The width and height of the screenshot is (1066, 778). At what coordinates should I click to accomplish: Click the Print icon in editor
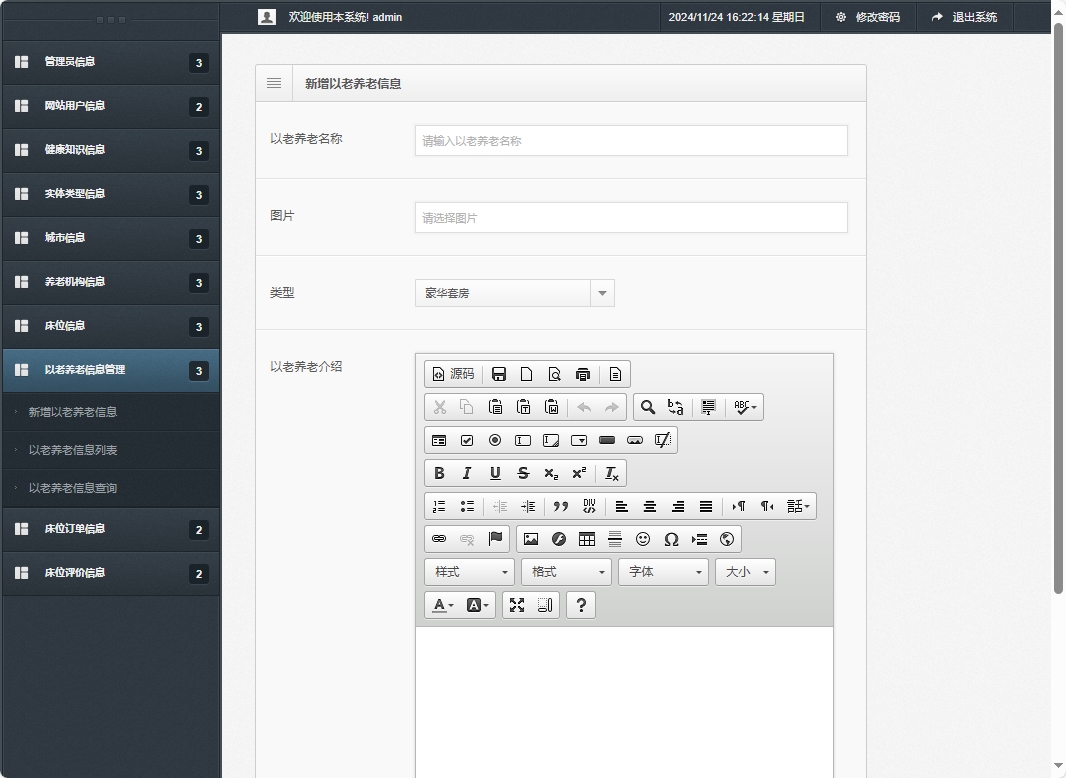(x=583, y=374)
